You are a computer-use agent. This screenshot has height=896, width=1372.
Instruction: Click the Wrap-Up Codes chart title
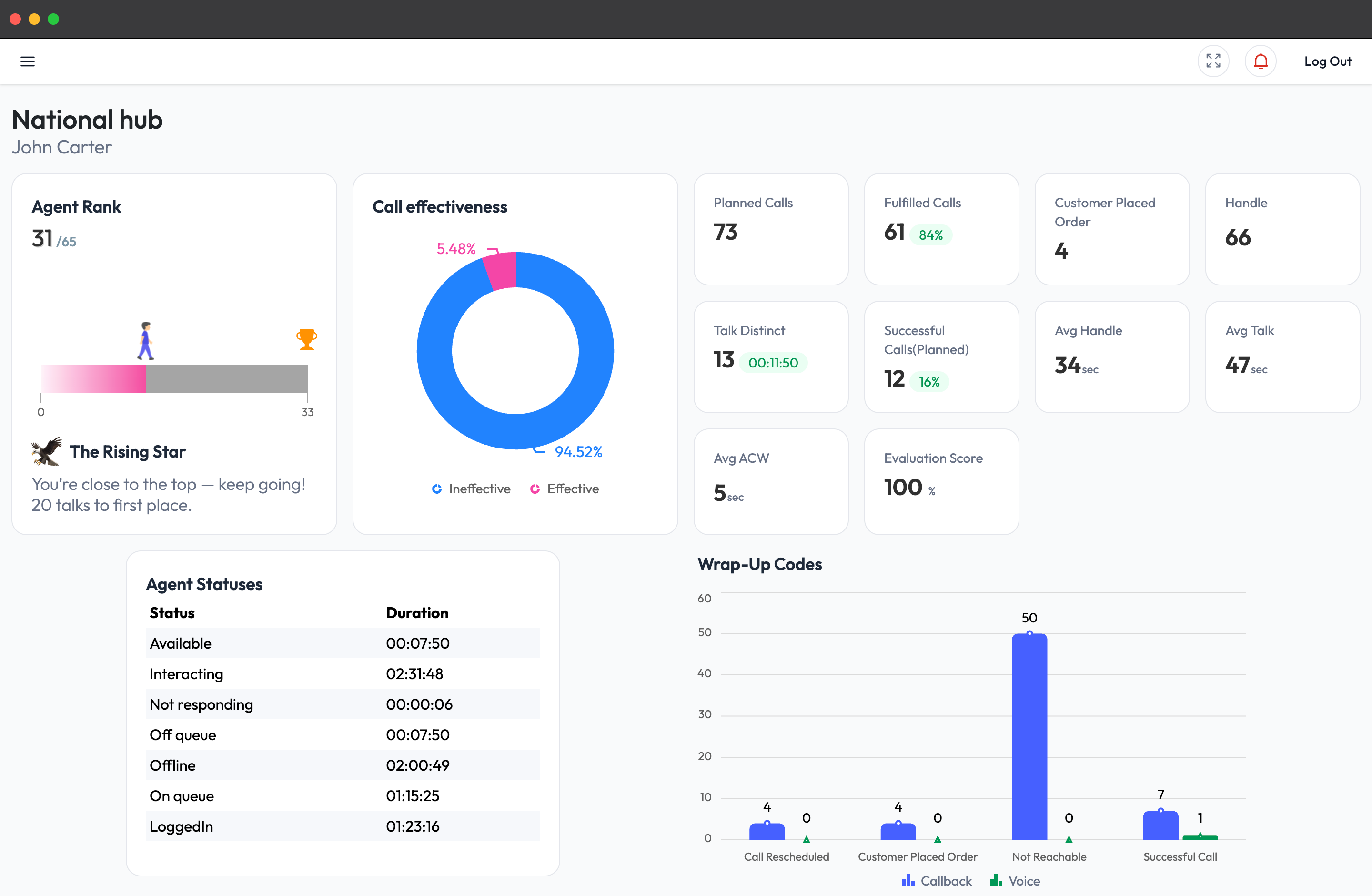coord(760,564)
